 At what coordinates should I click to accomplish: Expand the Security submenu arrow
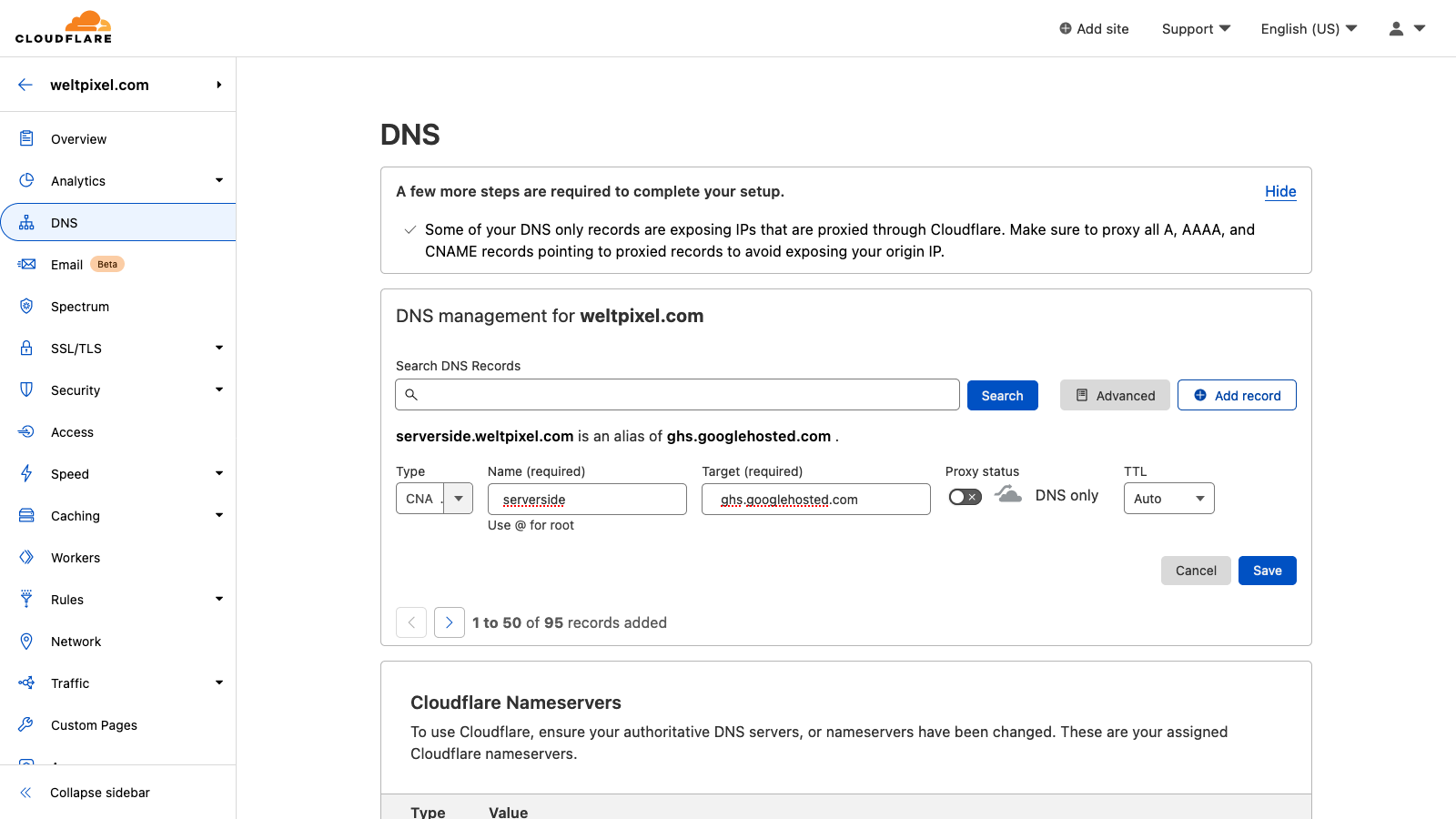218,389
